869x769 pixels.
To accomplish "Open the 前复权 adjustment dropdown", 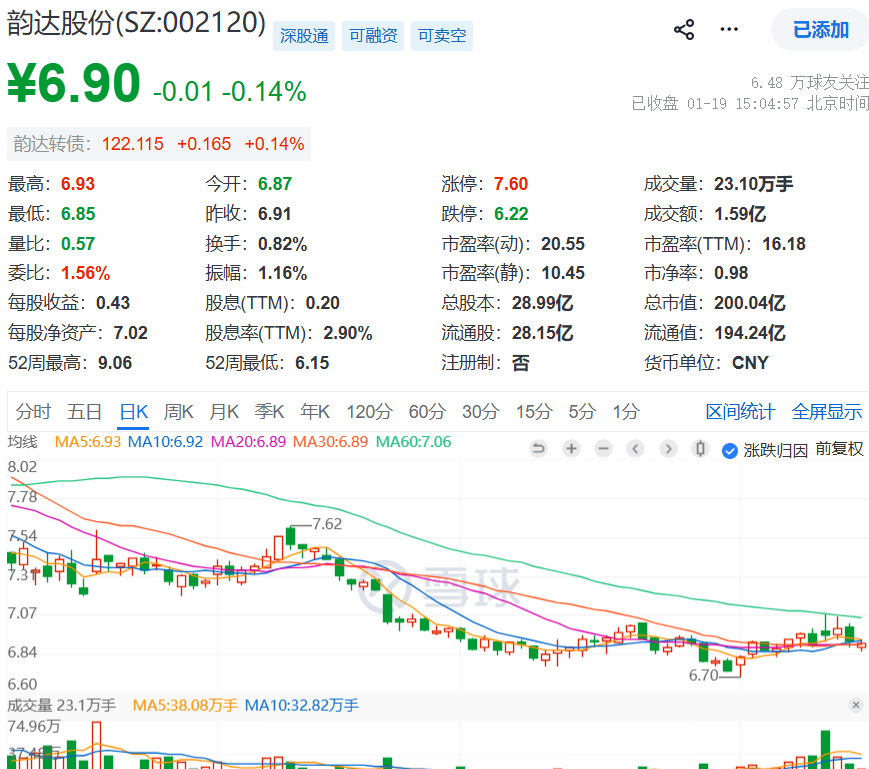I will (839, 449).
